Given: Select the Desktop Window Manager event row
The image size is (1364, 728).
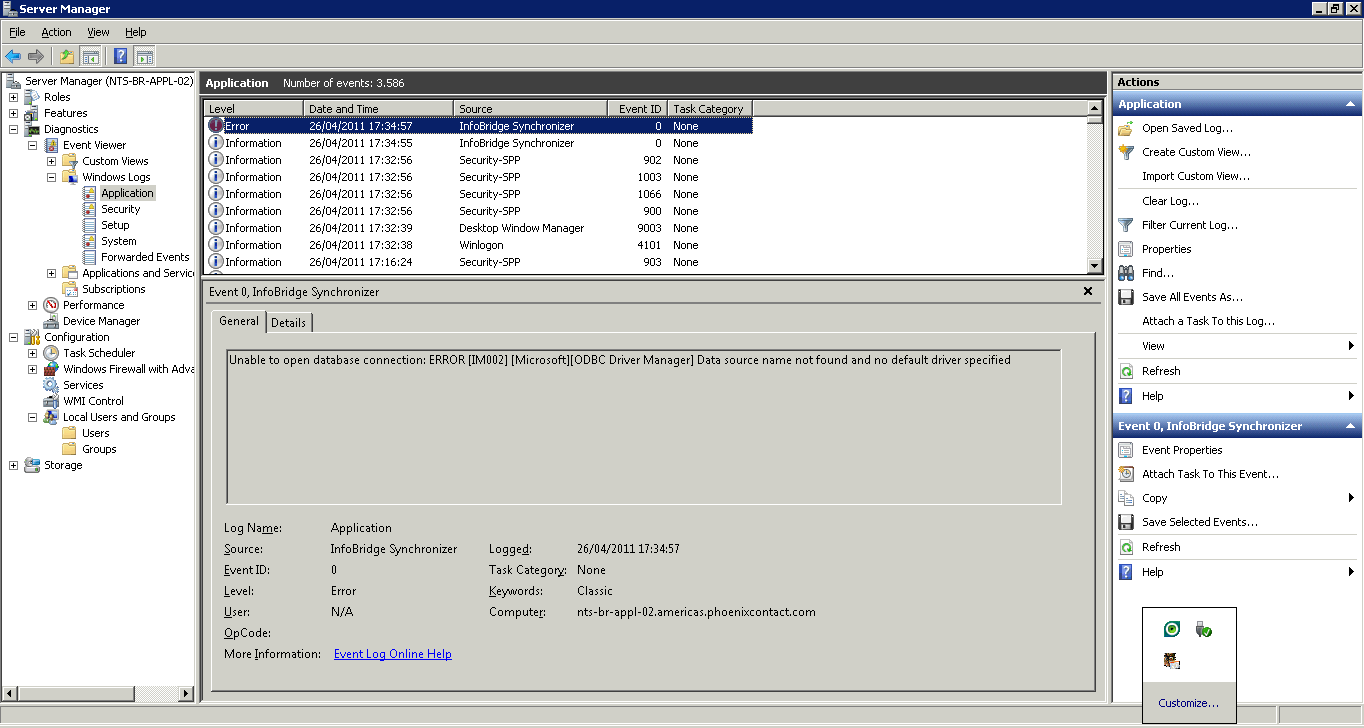Looking at the screenshot, I should (479, 228).
